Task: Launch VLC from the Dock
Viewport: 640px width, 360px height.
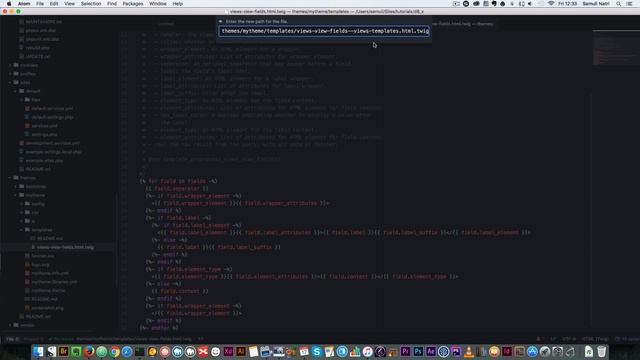Action: click(469, 351)
